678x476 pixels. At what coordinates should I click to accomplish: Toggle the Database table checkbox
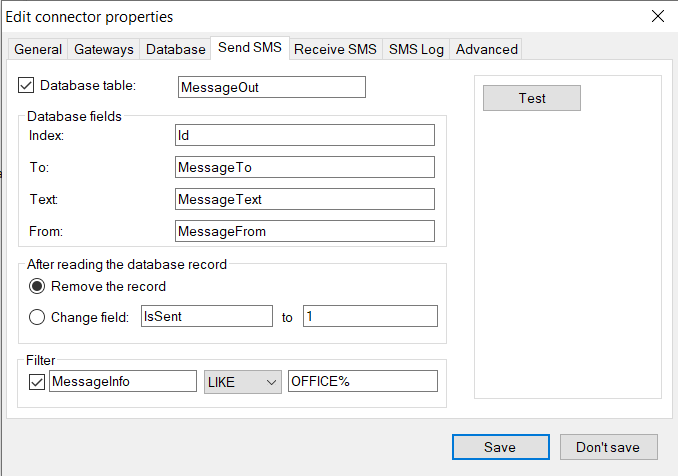pos(26,85)
